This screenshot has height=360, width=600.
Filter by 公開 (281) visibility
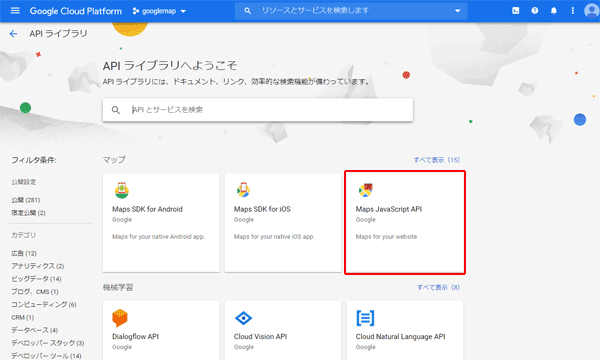pos(26,200)
